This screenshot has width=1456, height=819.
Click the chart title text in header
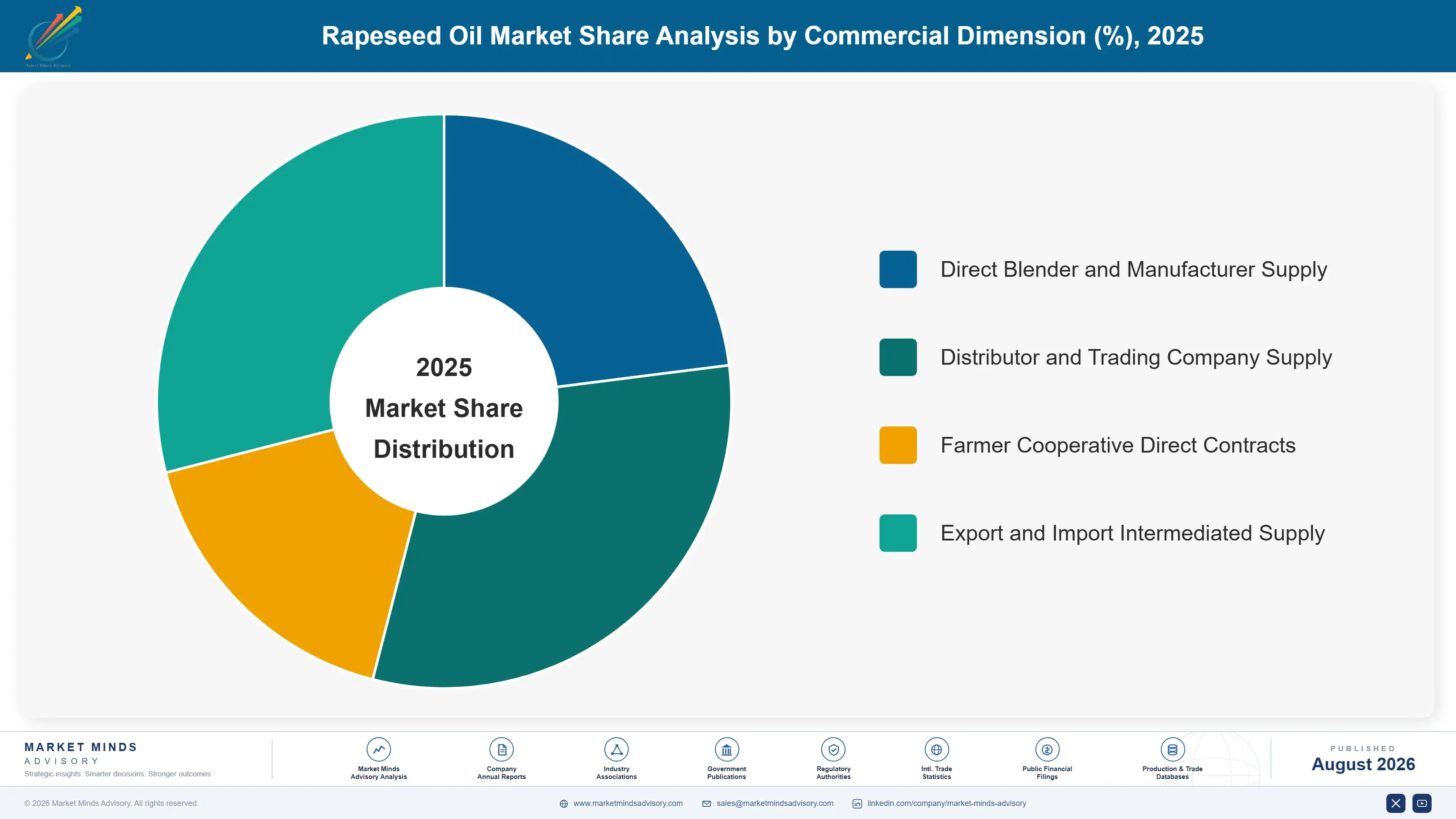click(x=762, y=36)
